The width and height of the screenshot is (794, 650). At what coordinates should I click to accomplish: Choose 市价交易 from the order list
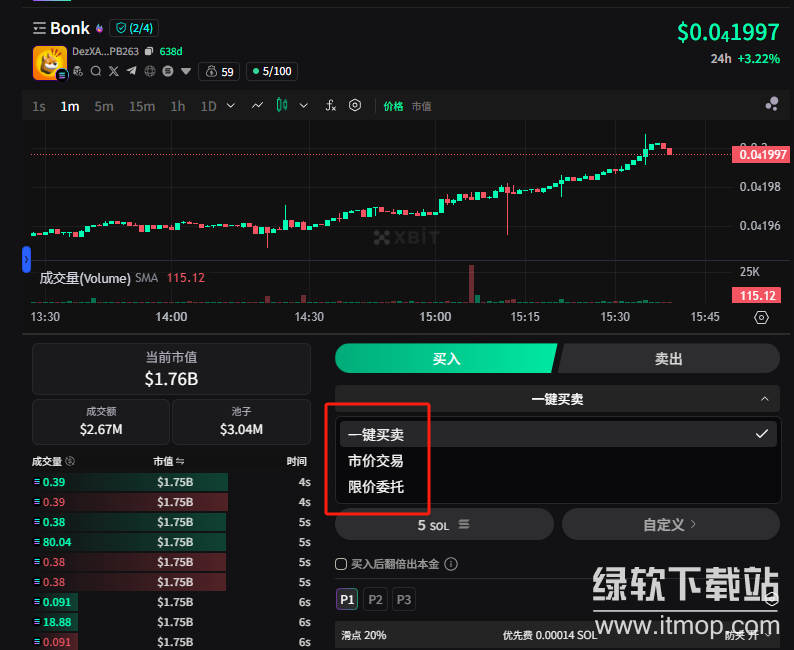click(376, 461)
